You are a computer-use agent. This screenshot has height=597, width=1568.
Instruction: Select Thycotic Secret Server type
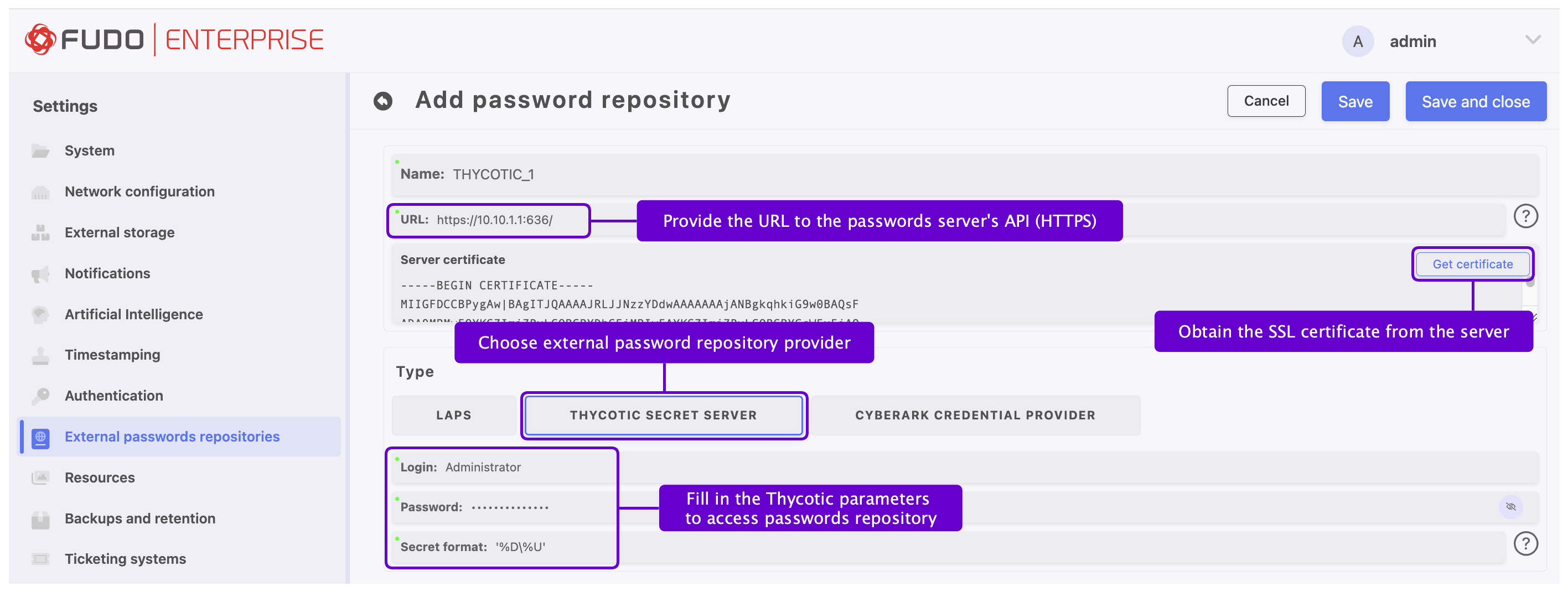(x=663, y=415)
